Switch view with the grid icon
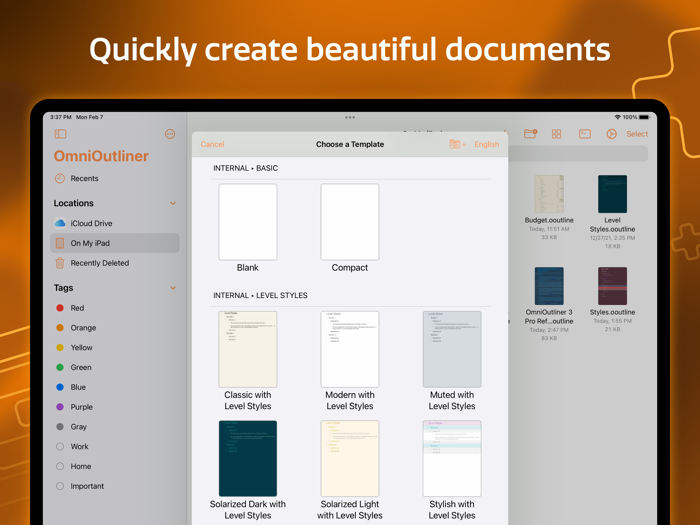The width and height of the screenshot is (700, 525). pyautogui.click(x=556, y=134)
